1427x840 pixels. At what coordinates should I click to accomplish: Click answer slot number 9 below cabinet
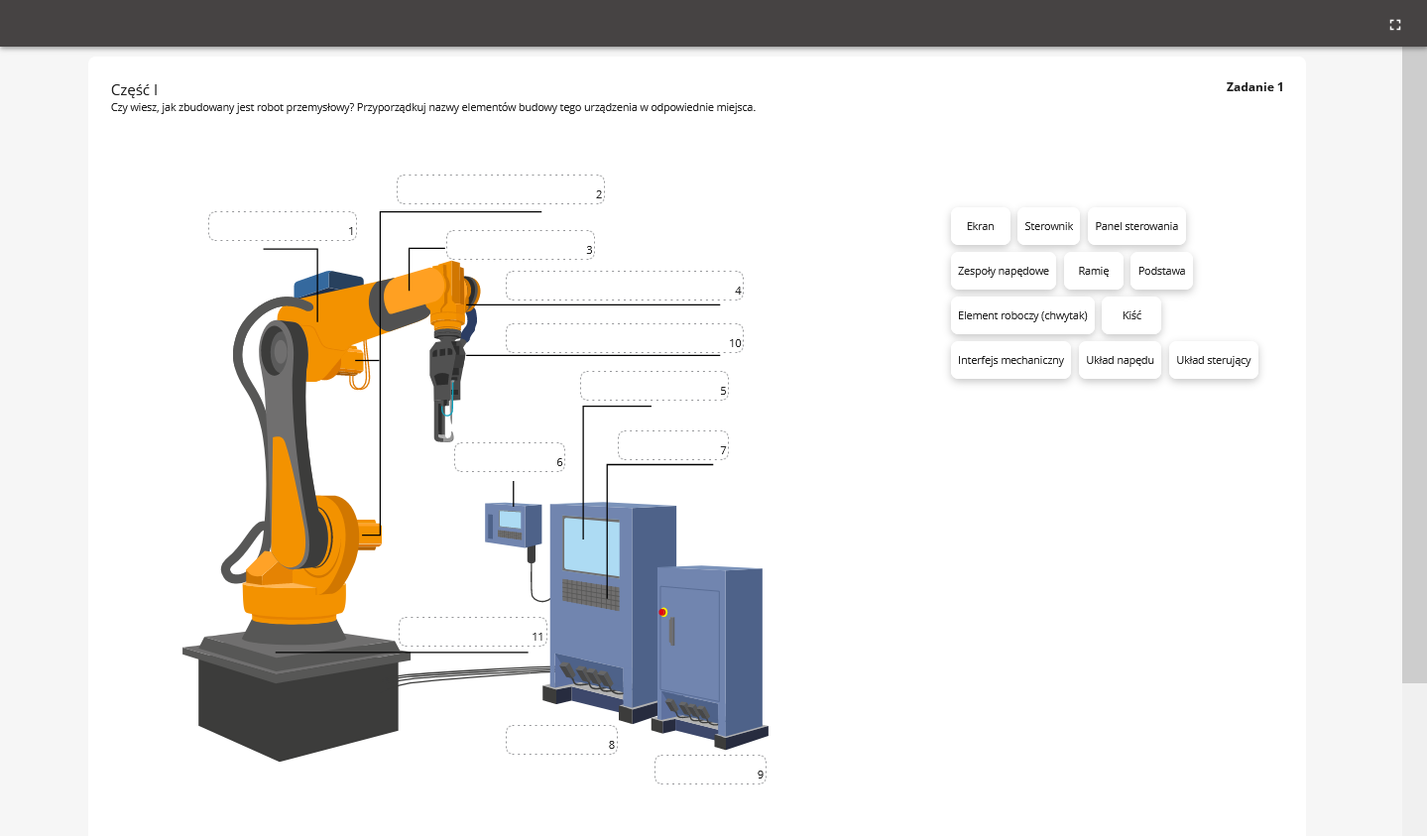[710, 770]
